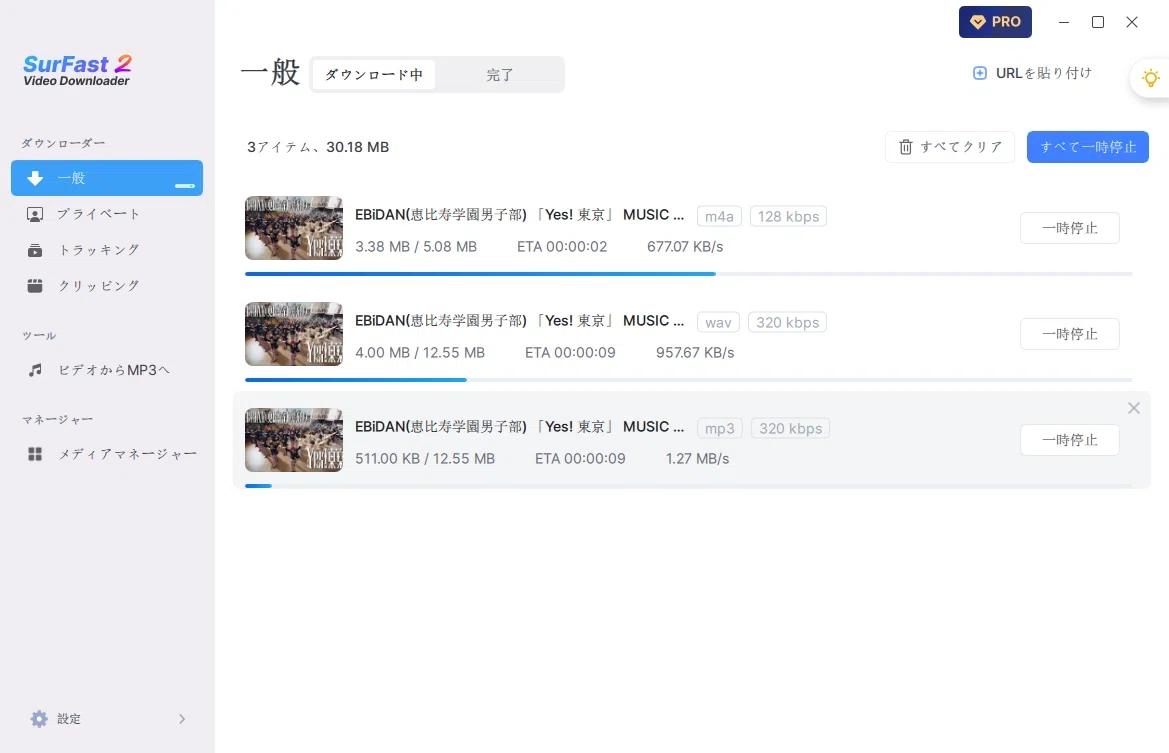Switch to the 完了 tab
The width and height of the screenshot is (1169, 753).
(x=500, y=75)
